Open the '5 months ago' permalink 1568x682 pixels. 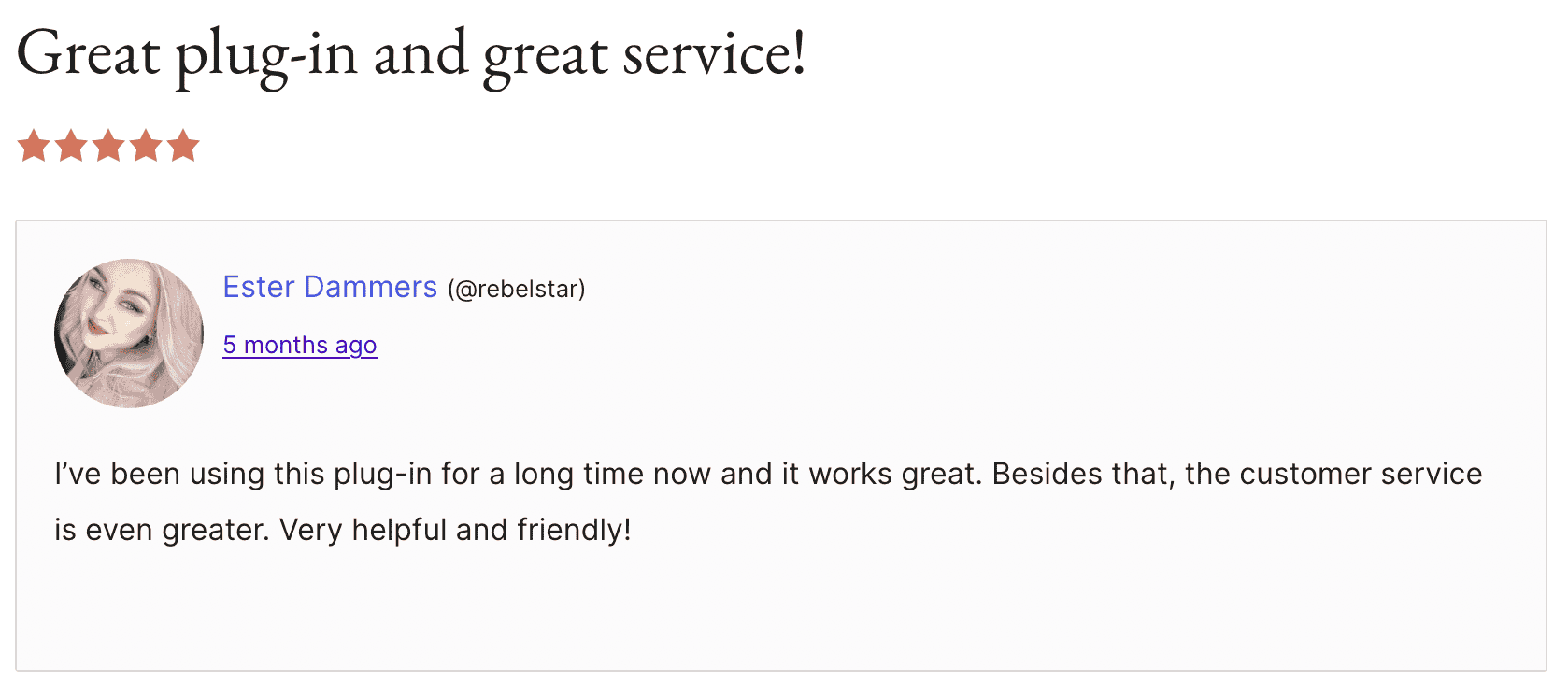coord(300,345)
